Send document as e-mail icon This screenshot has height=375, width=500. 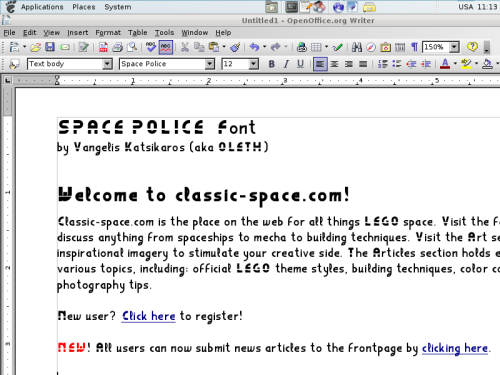pyautogui.click(x=65, y=47)
